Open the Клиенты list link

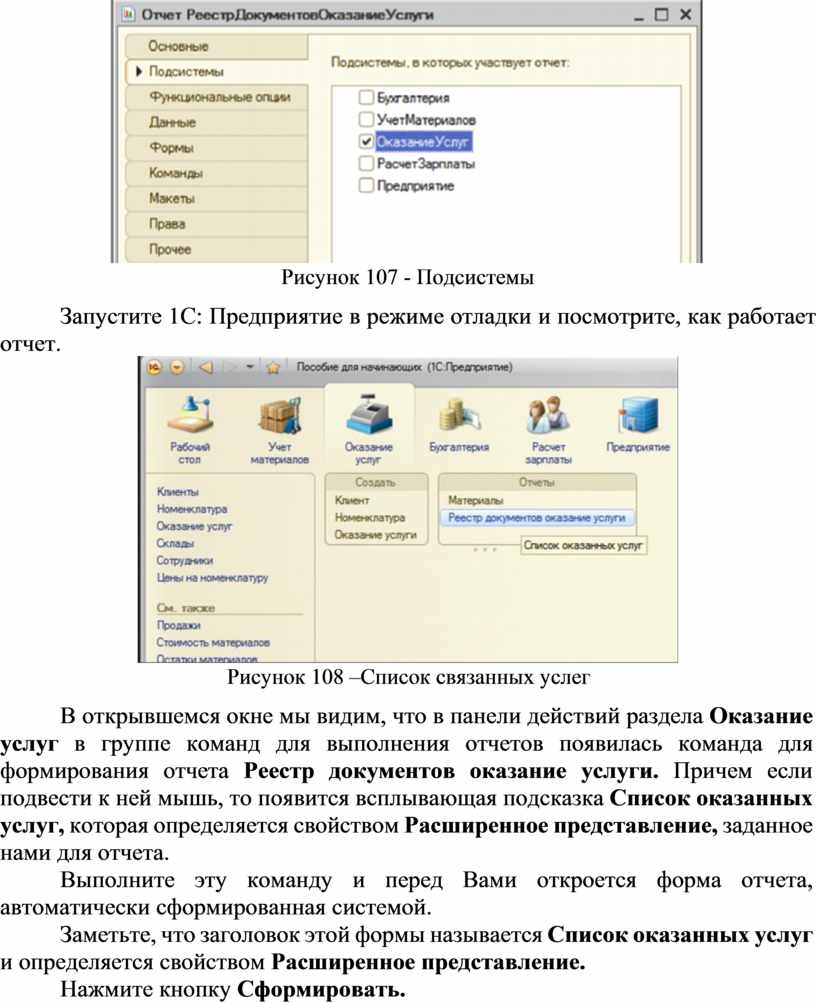177,491
